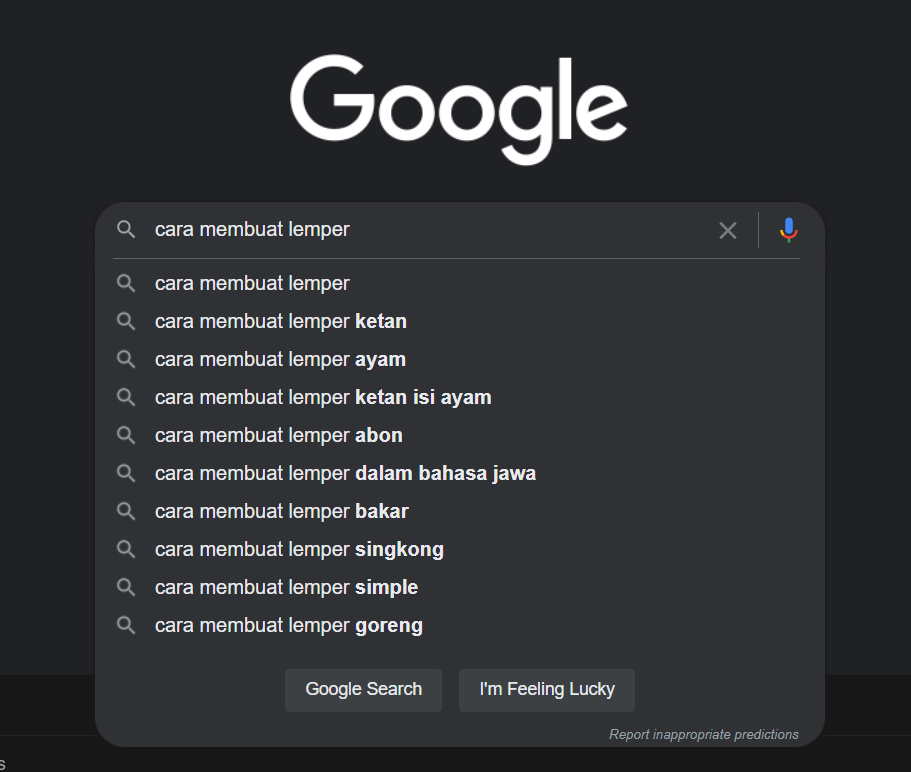Clear the search box with the X icon
Screen dimensions: 911x772
[727, 231]
